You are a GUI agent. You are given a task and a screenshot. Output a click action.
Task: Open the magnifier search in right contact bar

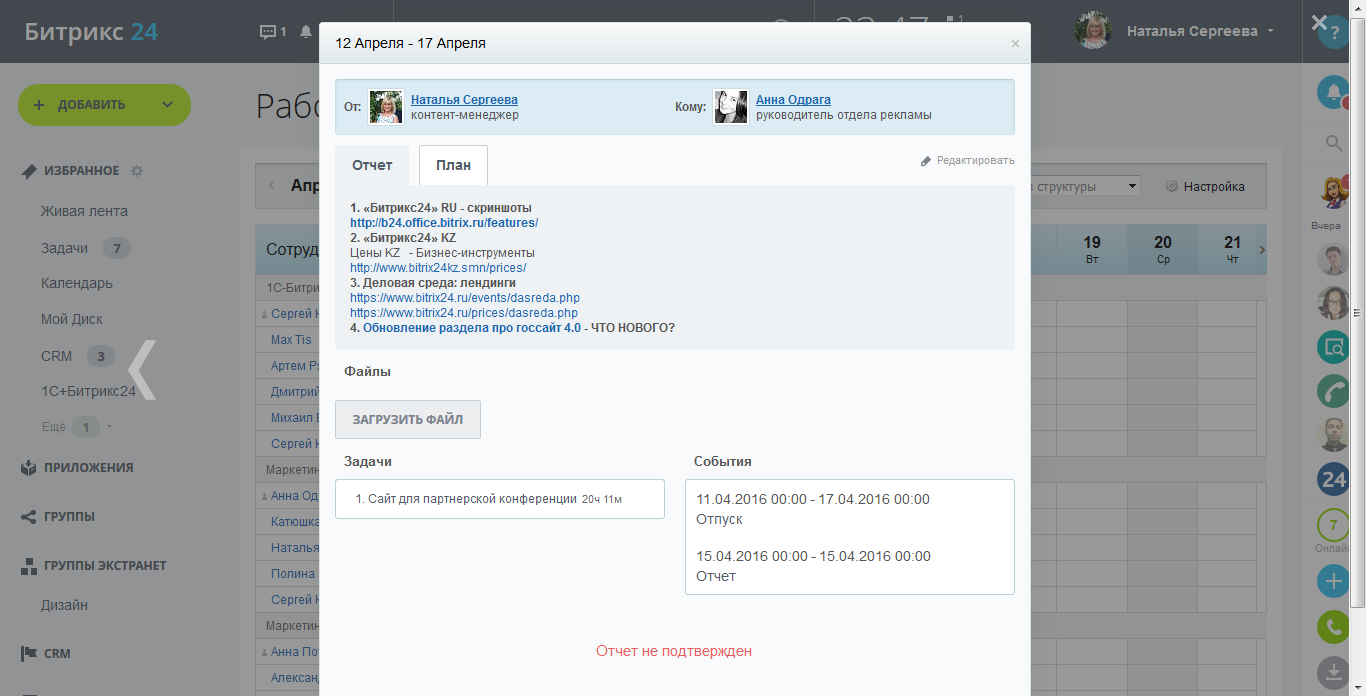1333,144
